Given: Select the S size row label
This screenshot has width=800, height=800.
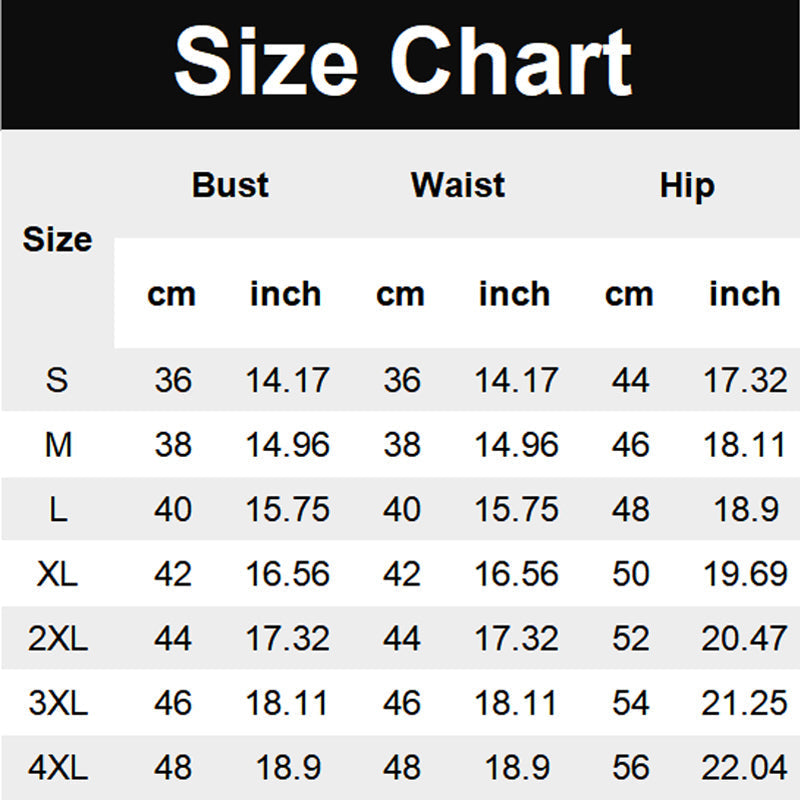Looking at the screenshot, I should (57, 380).
